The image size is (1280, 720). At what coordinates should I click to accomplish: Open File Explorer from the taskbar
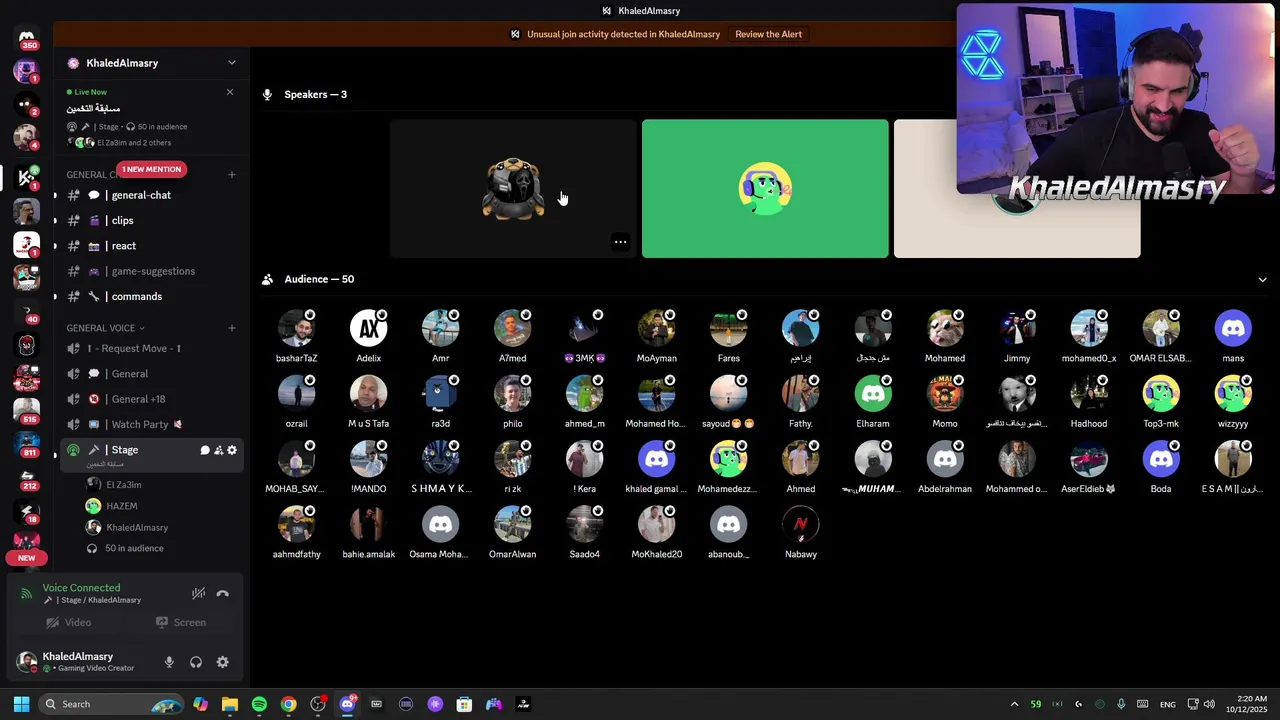pyautogui.click(x=230, y=704)
